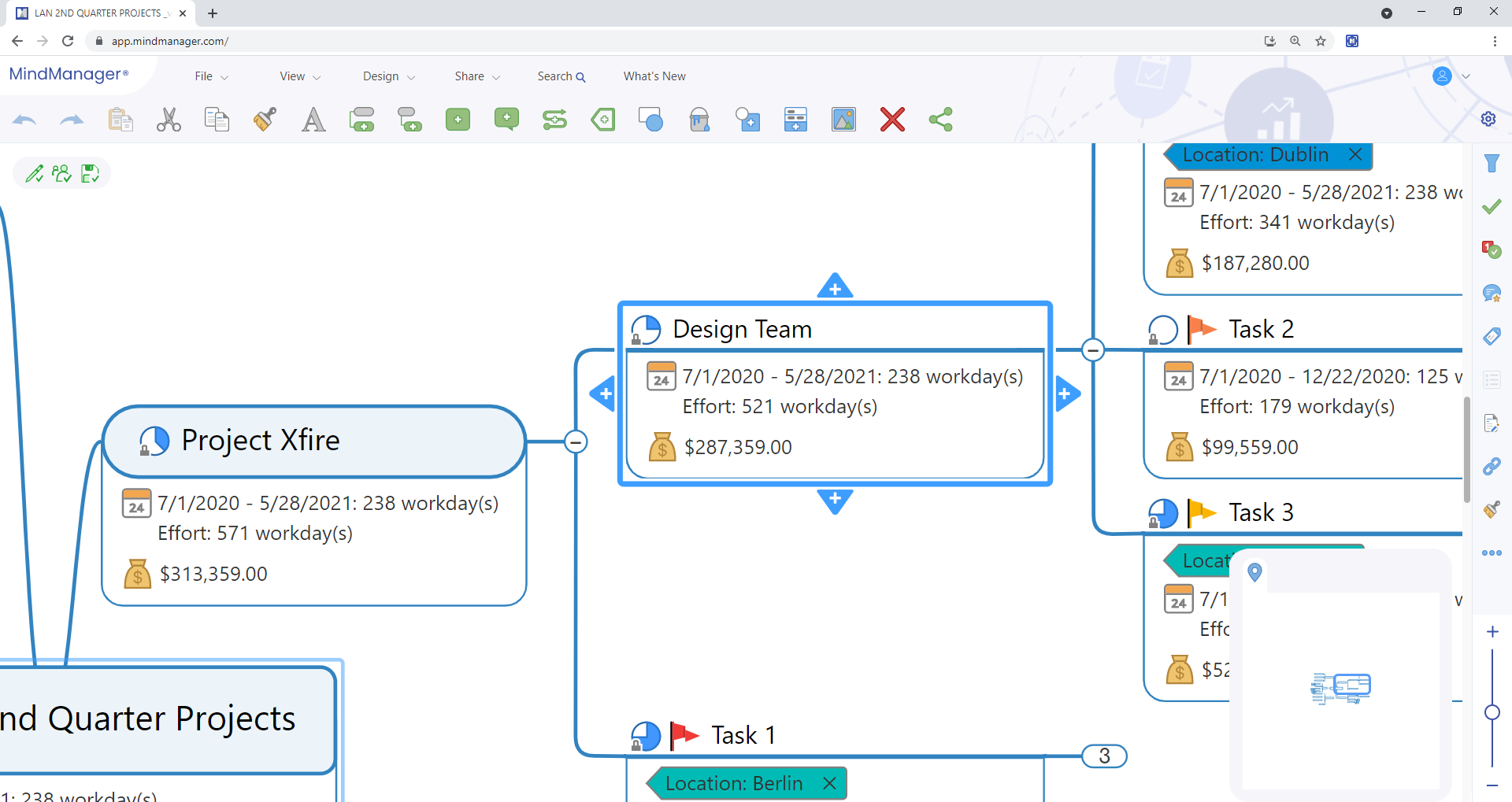
Task: Delete the selected topic with red X
Action: coord(892,120)
